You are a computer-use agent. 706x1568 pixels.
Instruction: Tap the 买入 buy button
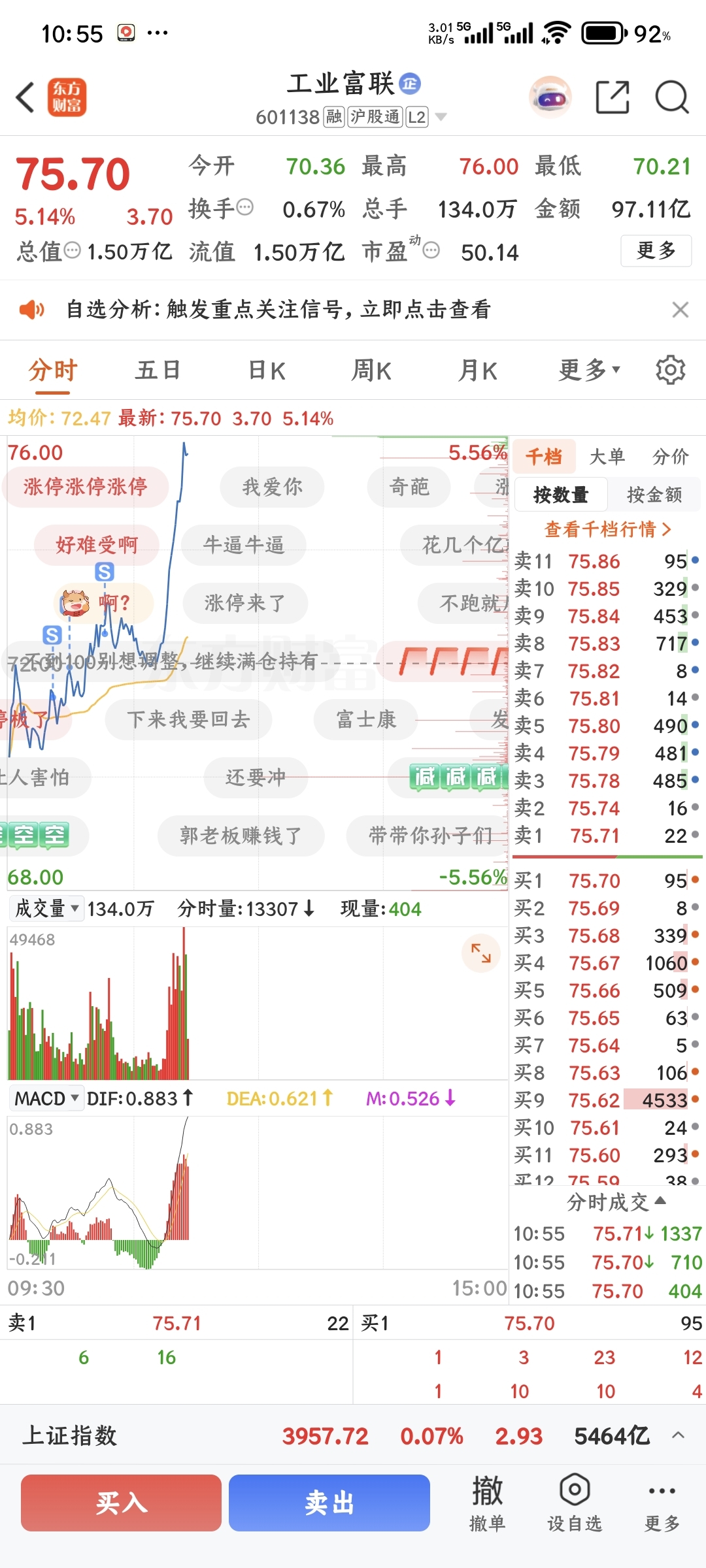pos(122,1503)
